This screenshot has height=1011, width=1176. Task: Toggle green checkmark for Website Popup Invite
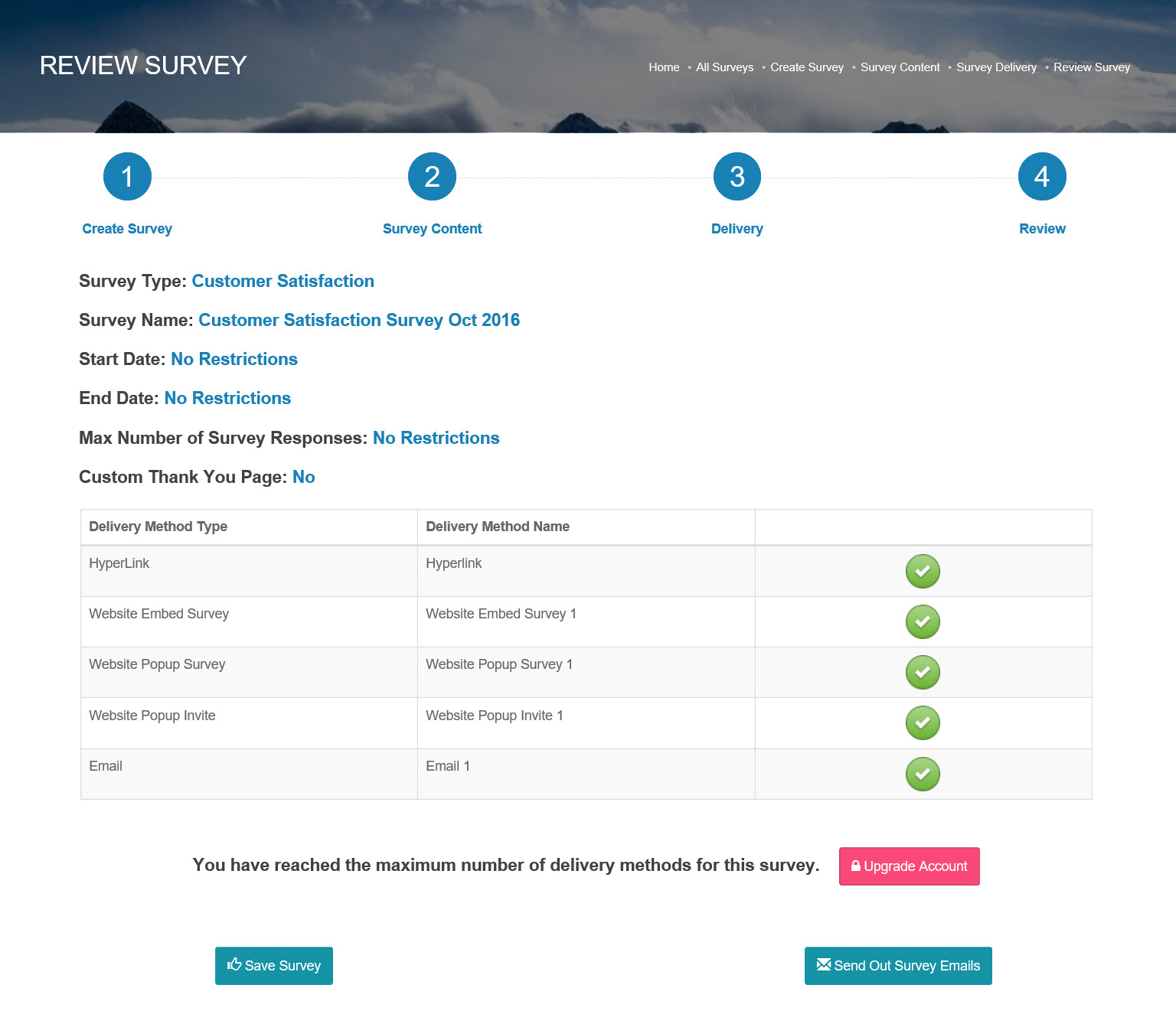coord(923,723)
